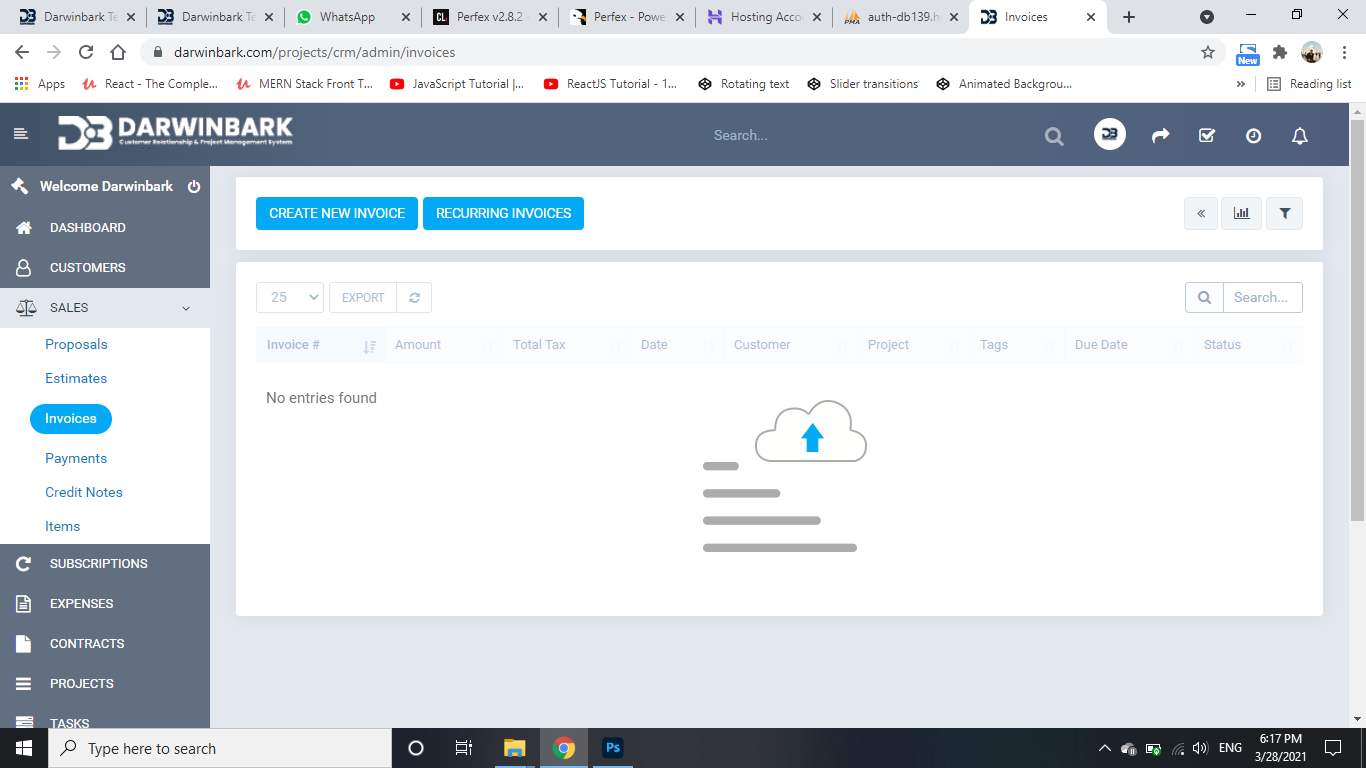
Task: Open the invoices summary chart icon
Action: [x=1241, y=213]
